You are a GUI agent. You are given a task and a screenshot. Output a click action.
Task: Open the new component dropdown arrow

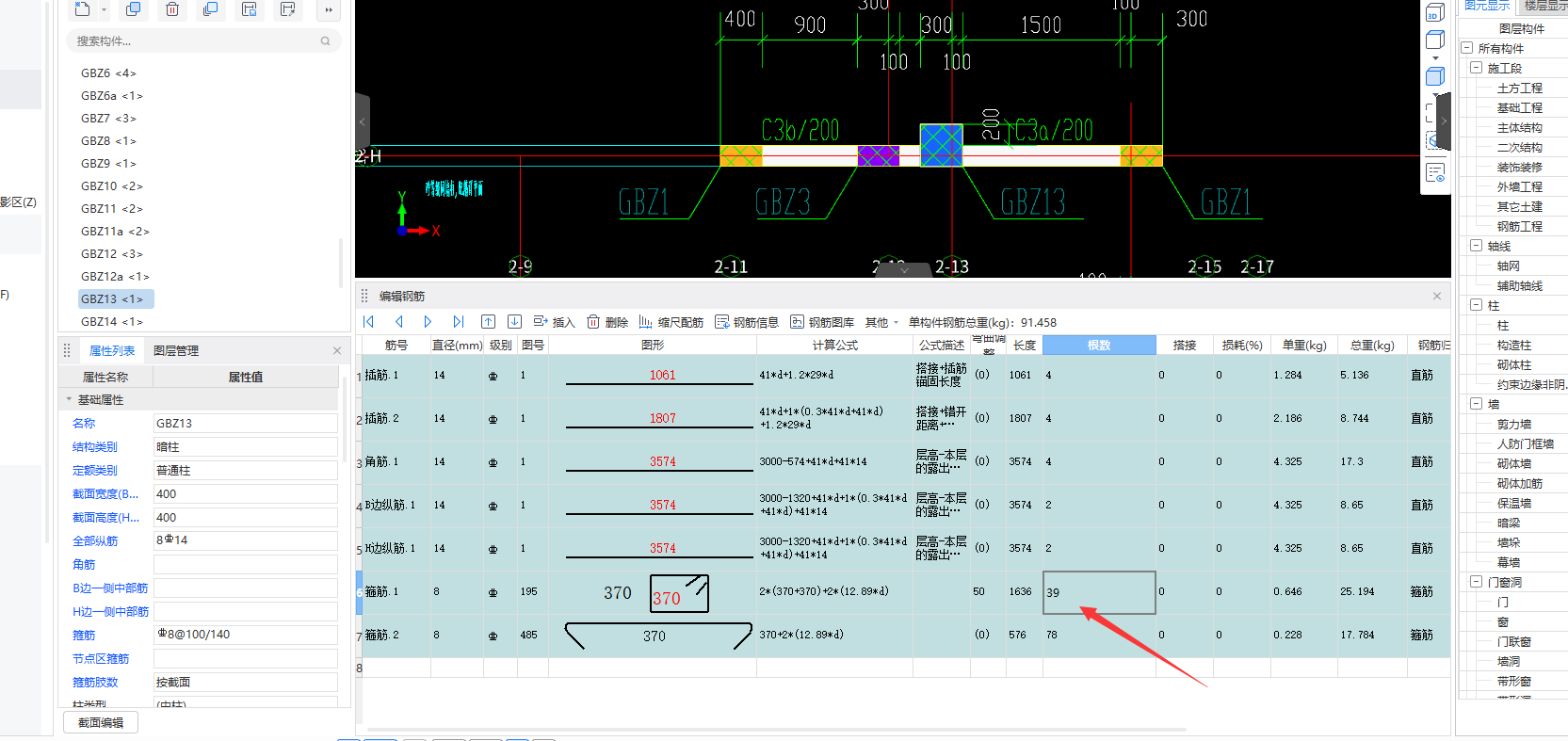[104, 10]
